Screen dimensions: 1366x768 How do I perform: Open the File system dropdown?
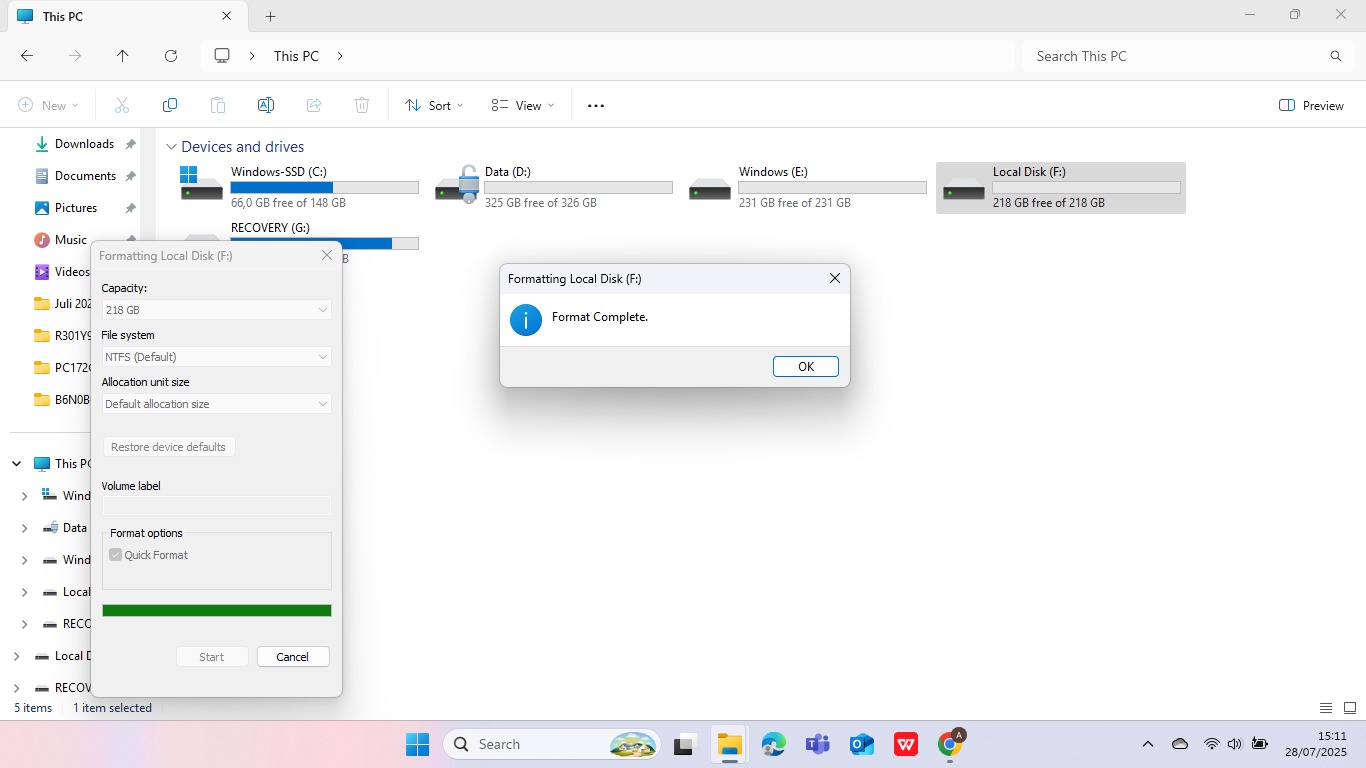pos(216,357)
